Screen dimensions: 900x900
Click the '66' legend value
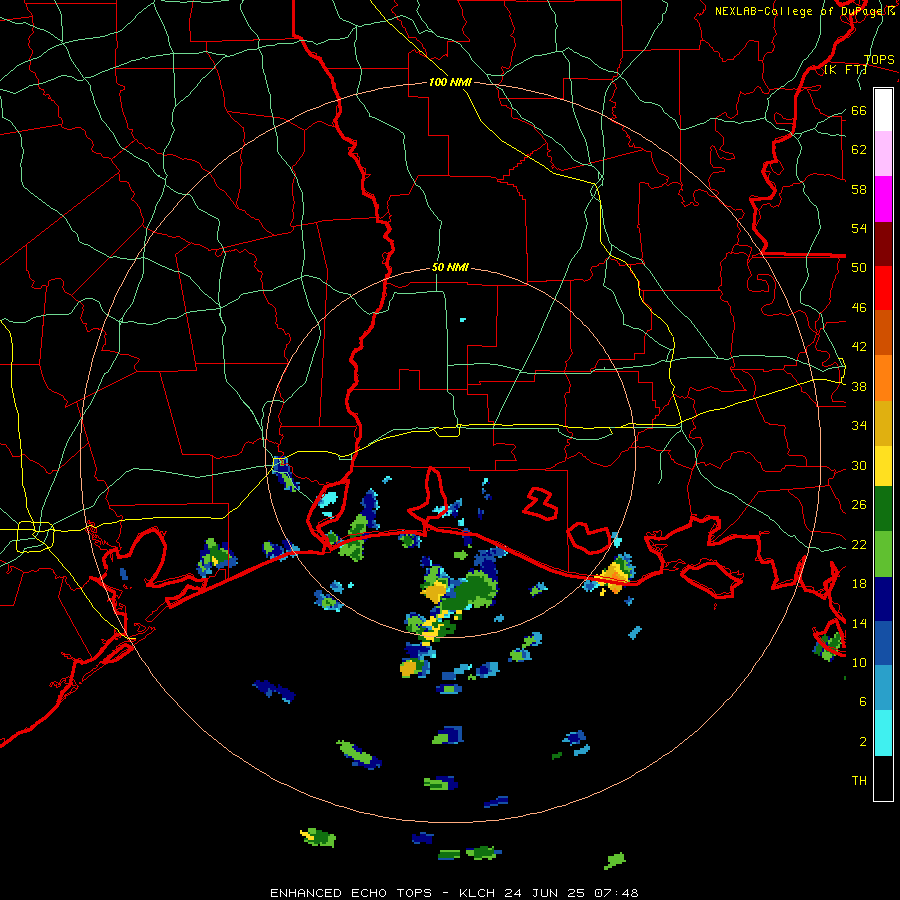pyautogui.click(x=859, y=111)
